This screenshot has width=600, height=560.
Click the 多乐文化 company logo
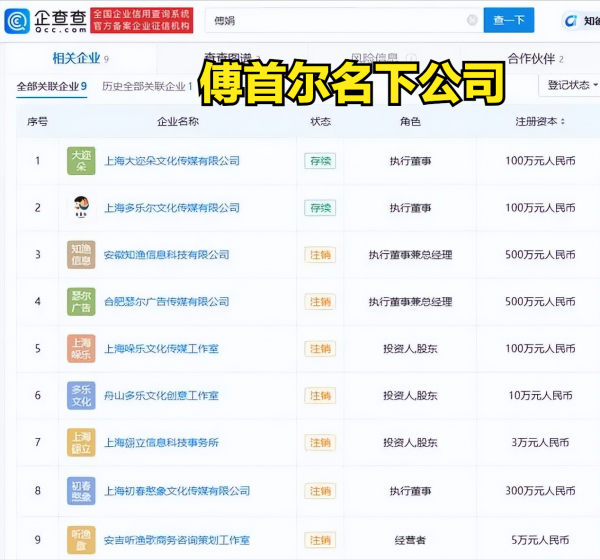[x=81, y=395]
